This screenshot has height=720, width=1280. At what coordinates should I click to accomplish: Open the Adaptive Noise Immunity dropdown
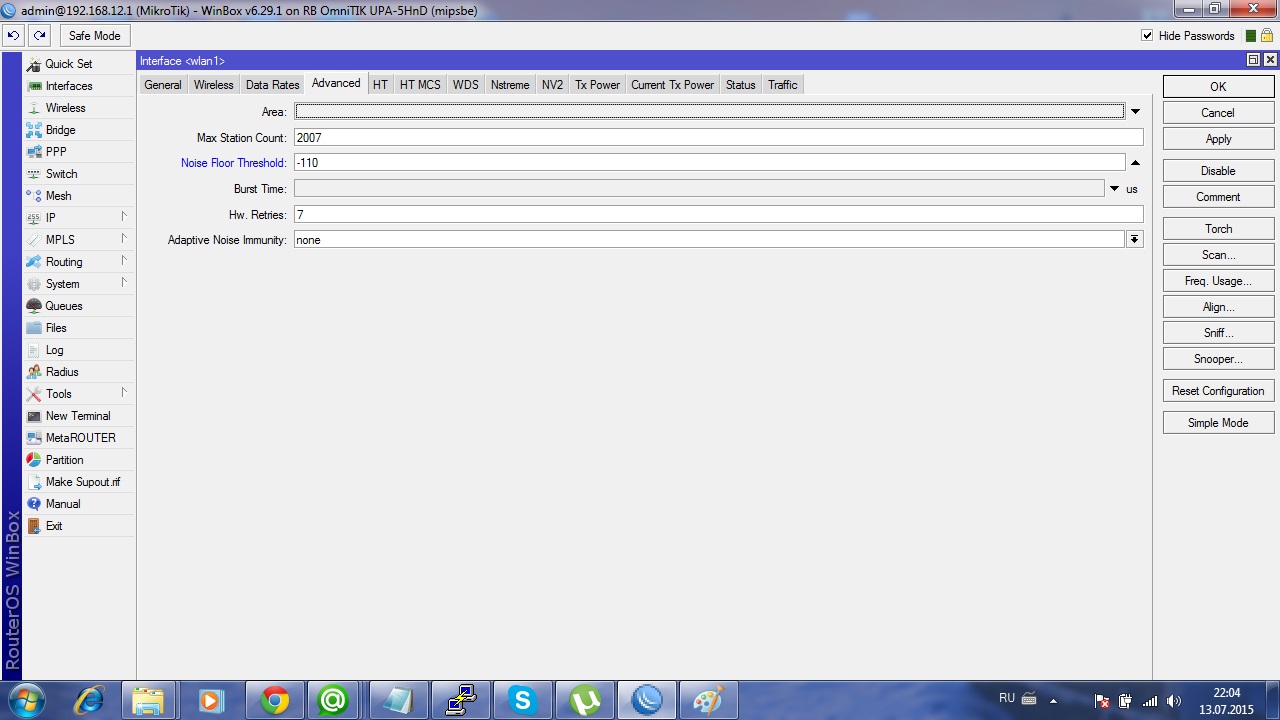click(x=1134, y=240)
